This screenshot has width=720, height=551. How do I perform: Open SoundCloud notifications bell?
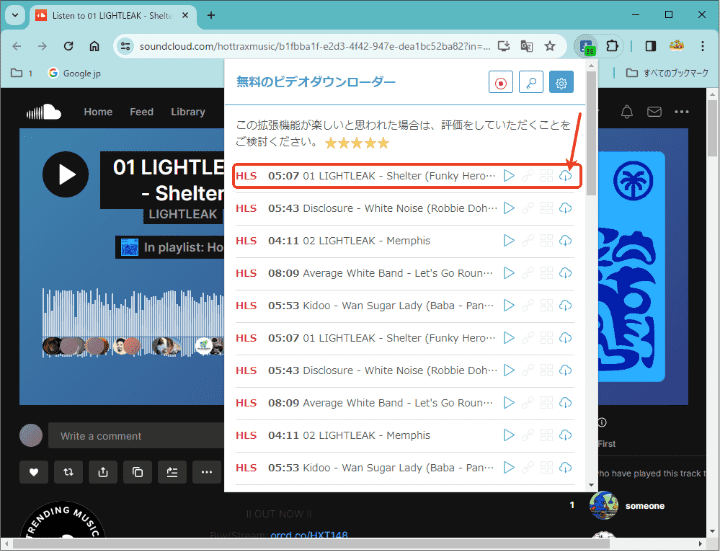pos(627,112)
